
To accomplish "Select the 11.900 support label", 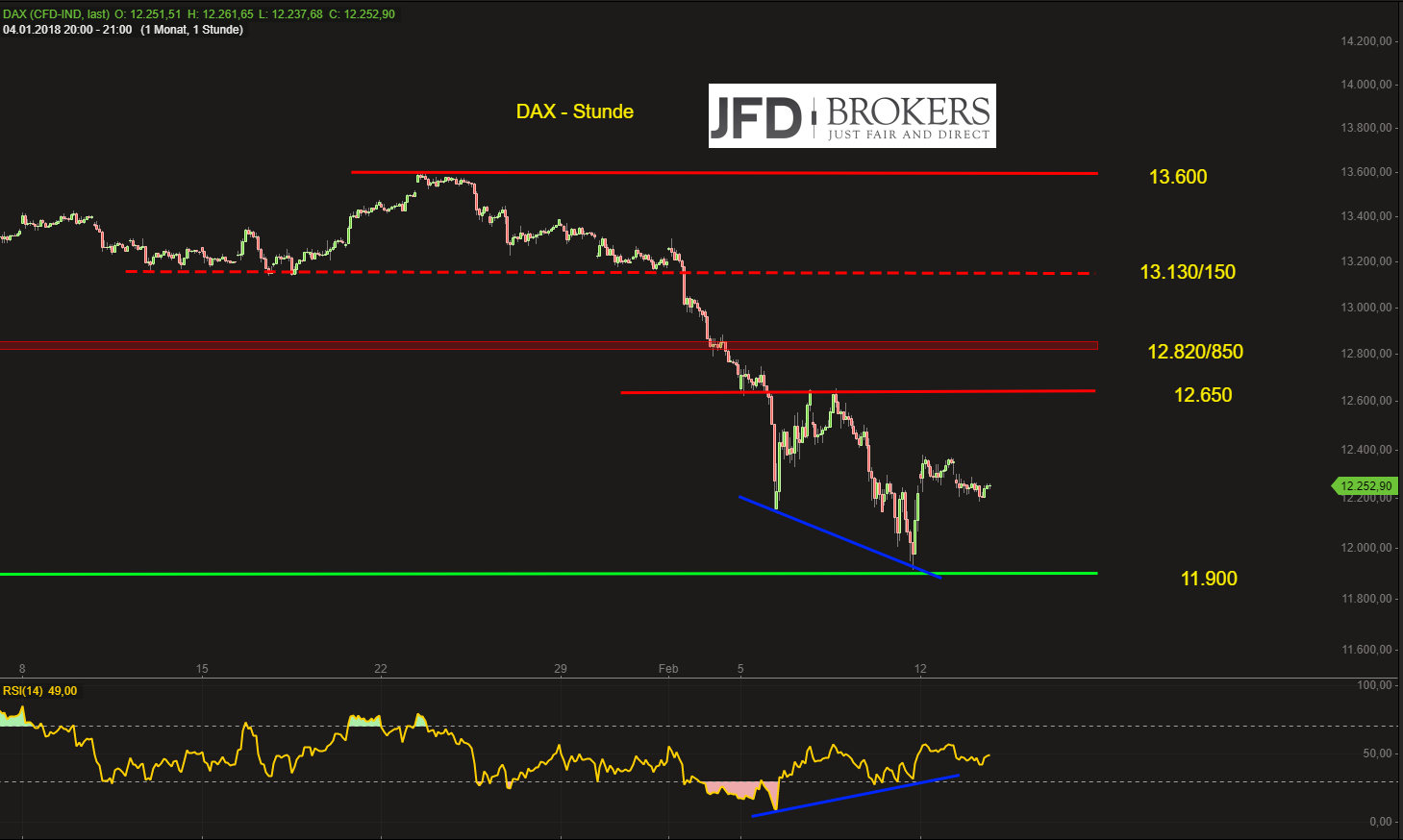I will (x=1209, y=579).
